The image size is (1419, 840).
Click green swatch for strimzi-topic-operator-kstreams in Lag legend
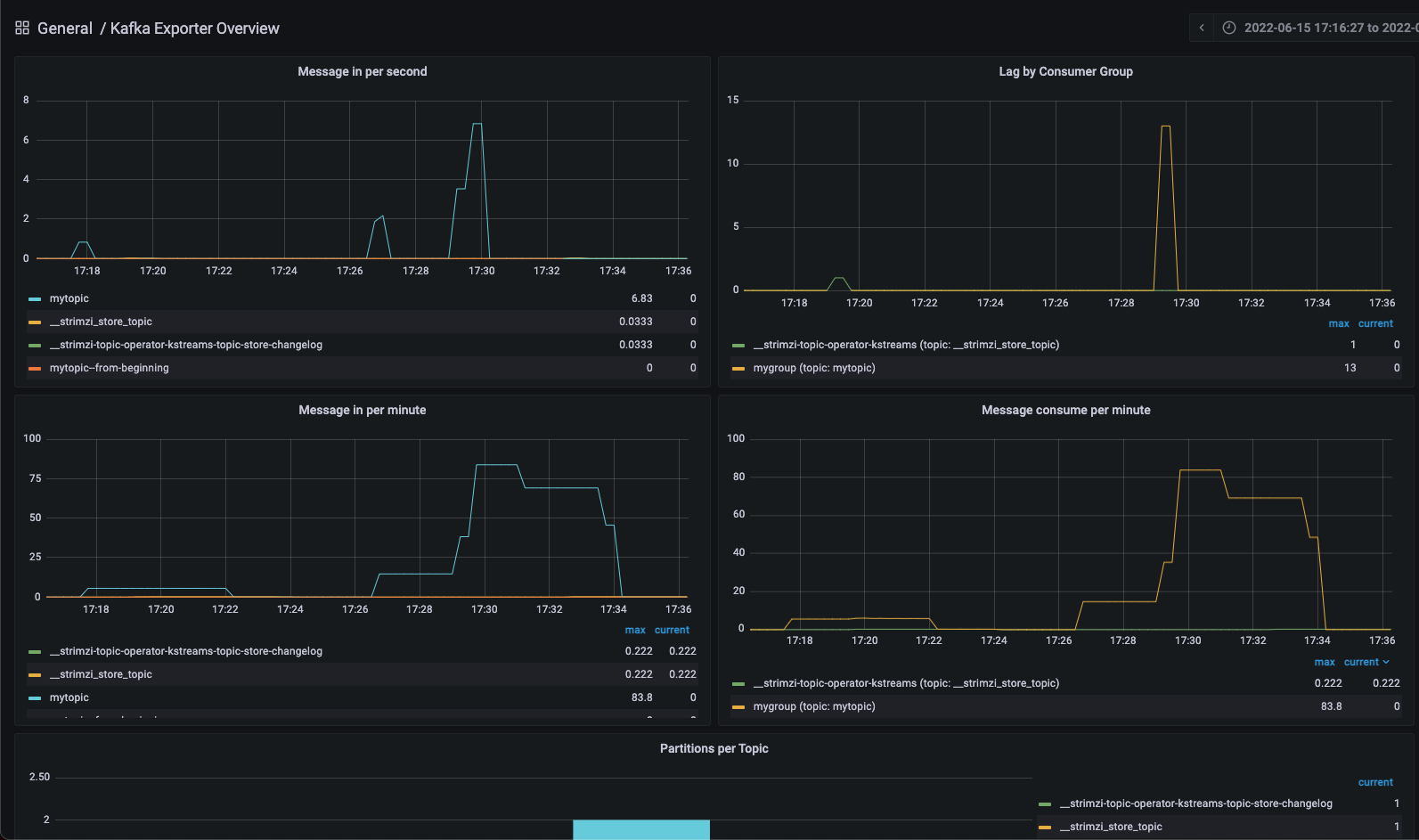tap(738, 346)
